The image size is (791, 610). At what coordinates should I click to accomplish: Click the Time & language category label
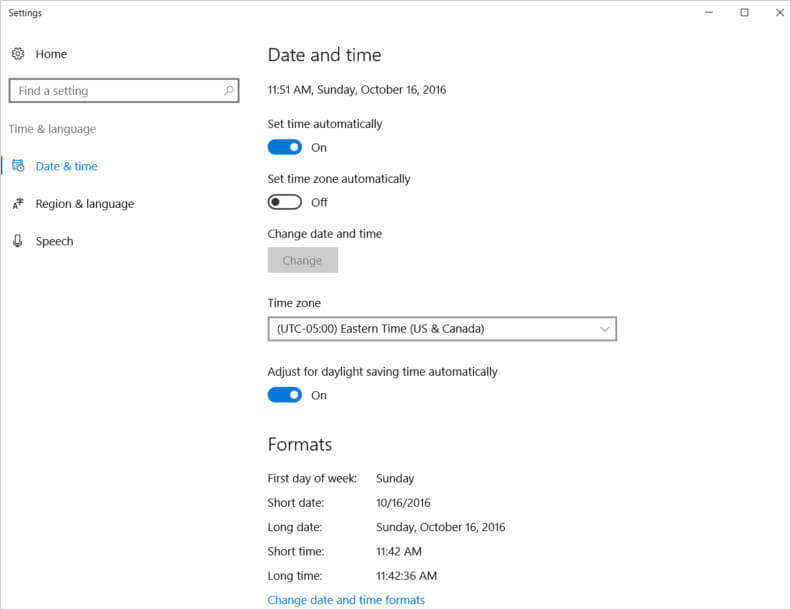[52, 129]
